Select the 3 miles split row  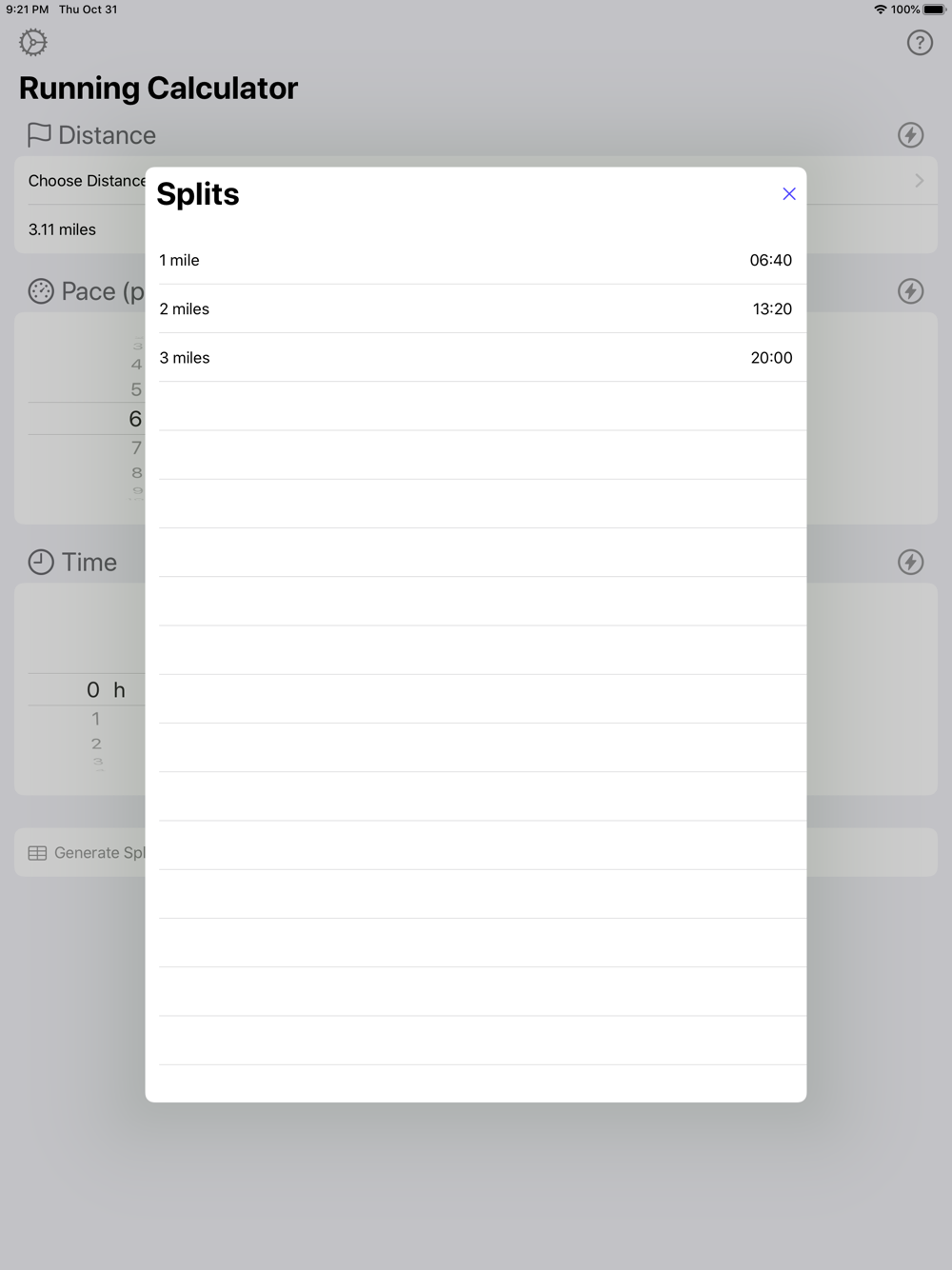tap(476, 357)
